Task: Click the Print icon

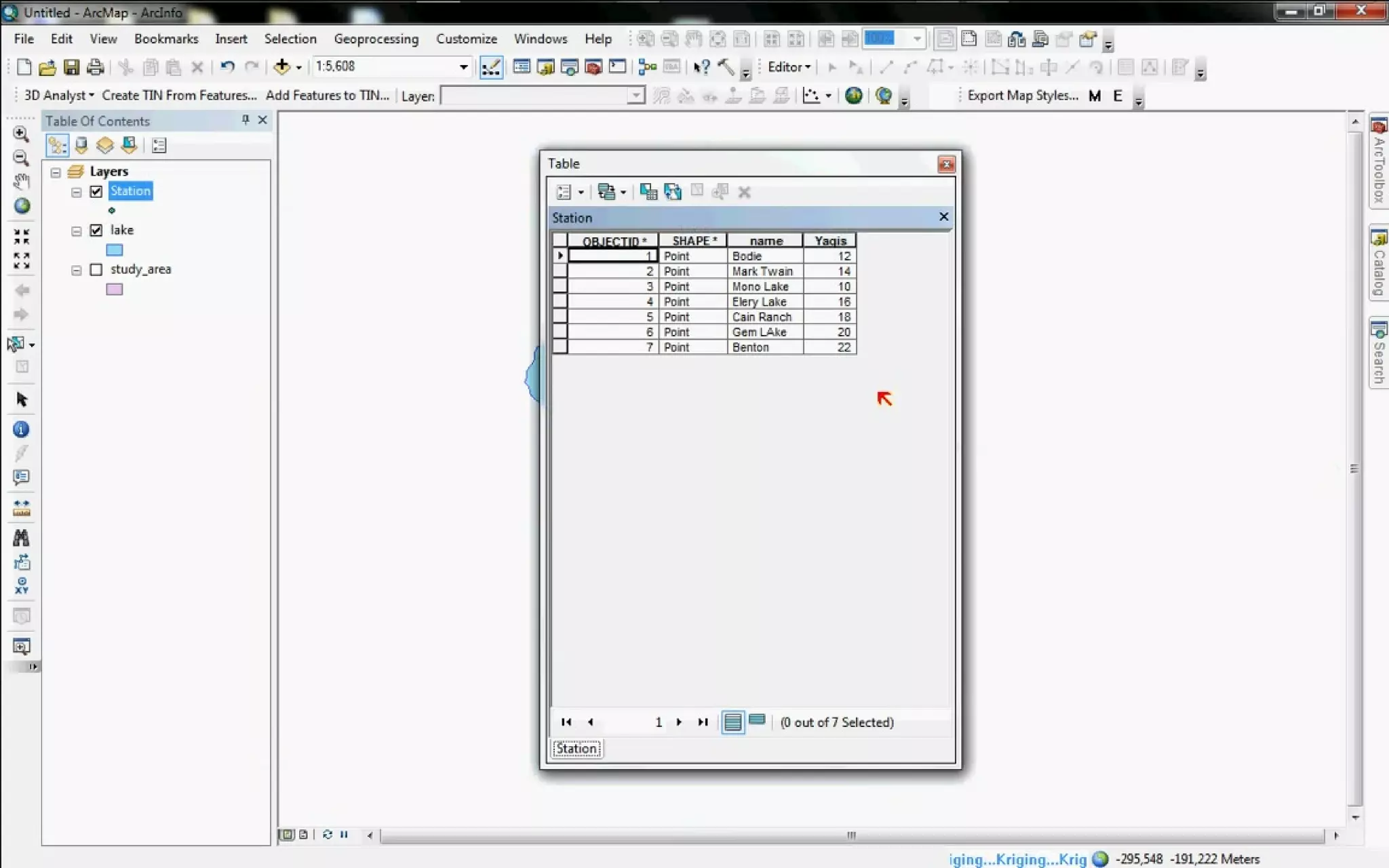Action: tap(96, 67)
